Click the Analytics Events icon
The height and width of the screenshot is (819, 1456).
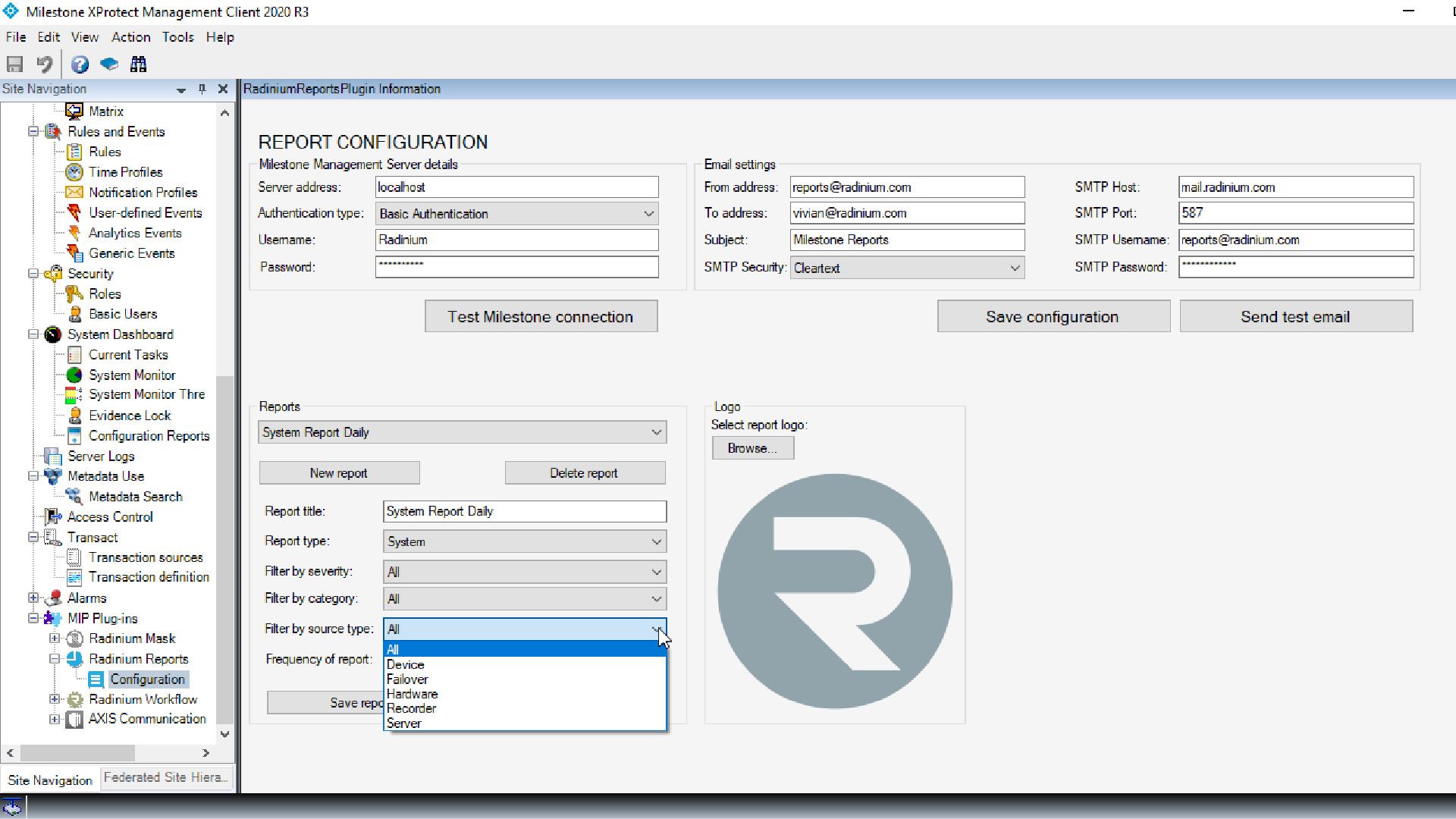tap(74, 233)
